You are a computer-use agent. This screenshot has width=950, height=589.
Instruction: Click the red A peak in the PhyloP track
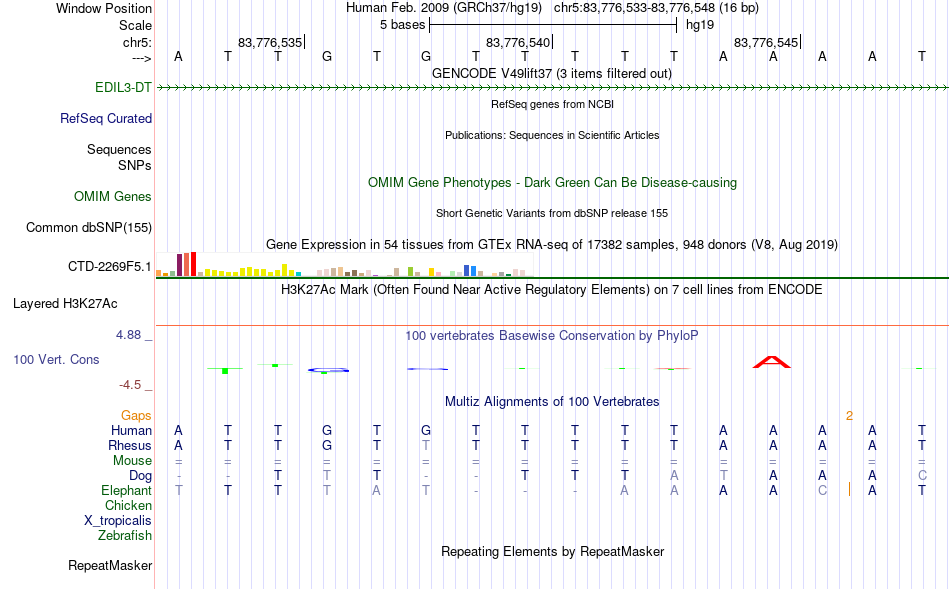click(772, 362)
